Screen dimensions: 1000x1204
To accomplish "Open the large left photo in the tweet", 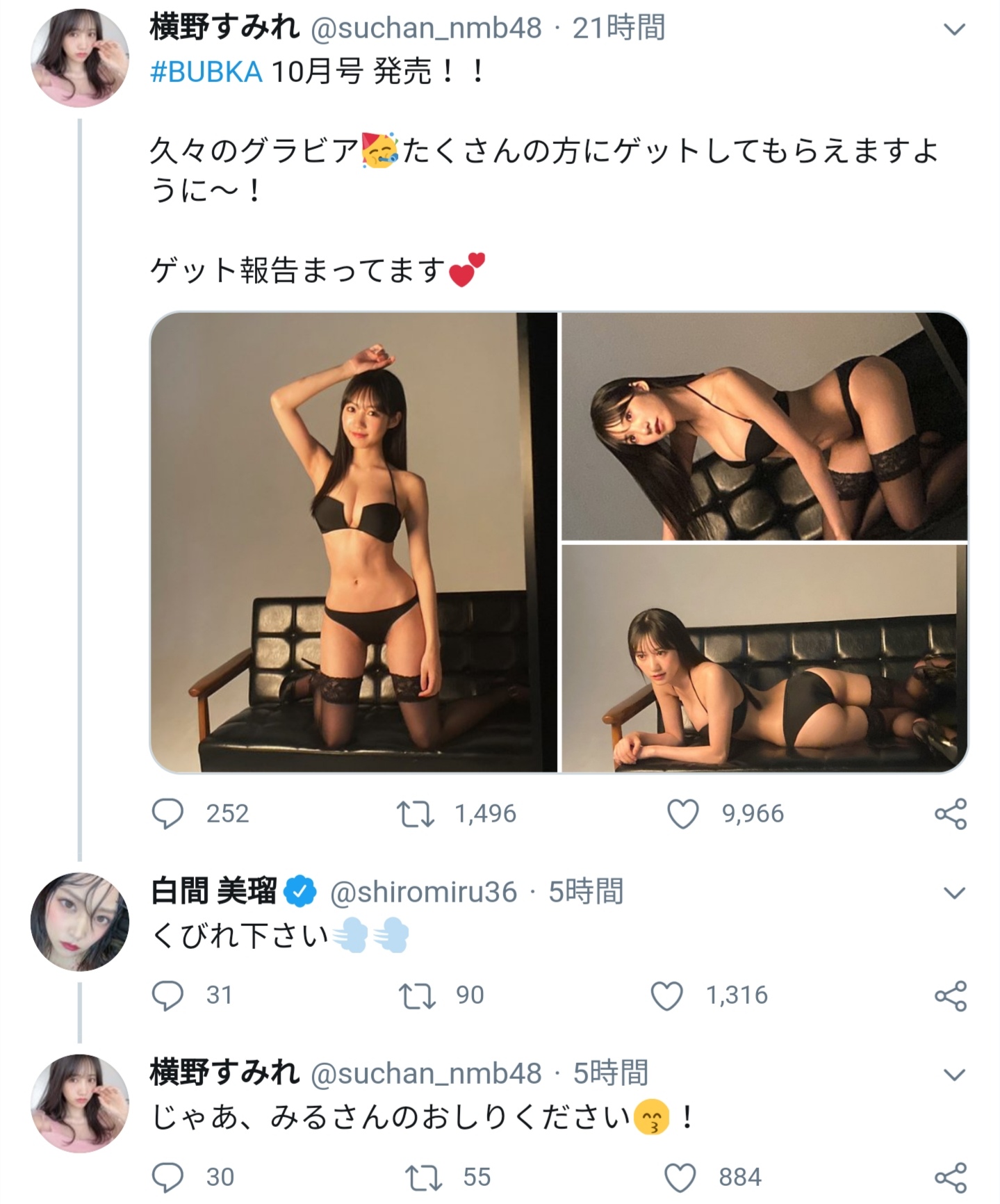I will (x=354, y=542).
